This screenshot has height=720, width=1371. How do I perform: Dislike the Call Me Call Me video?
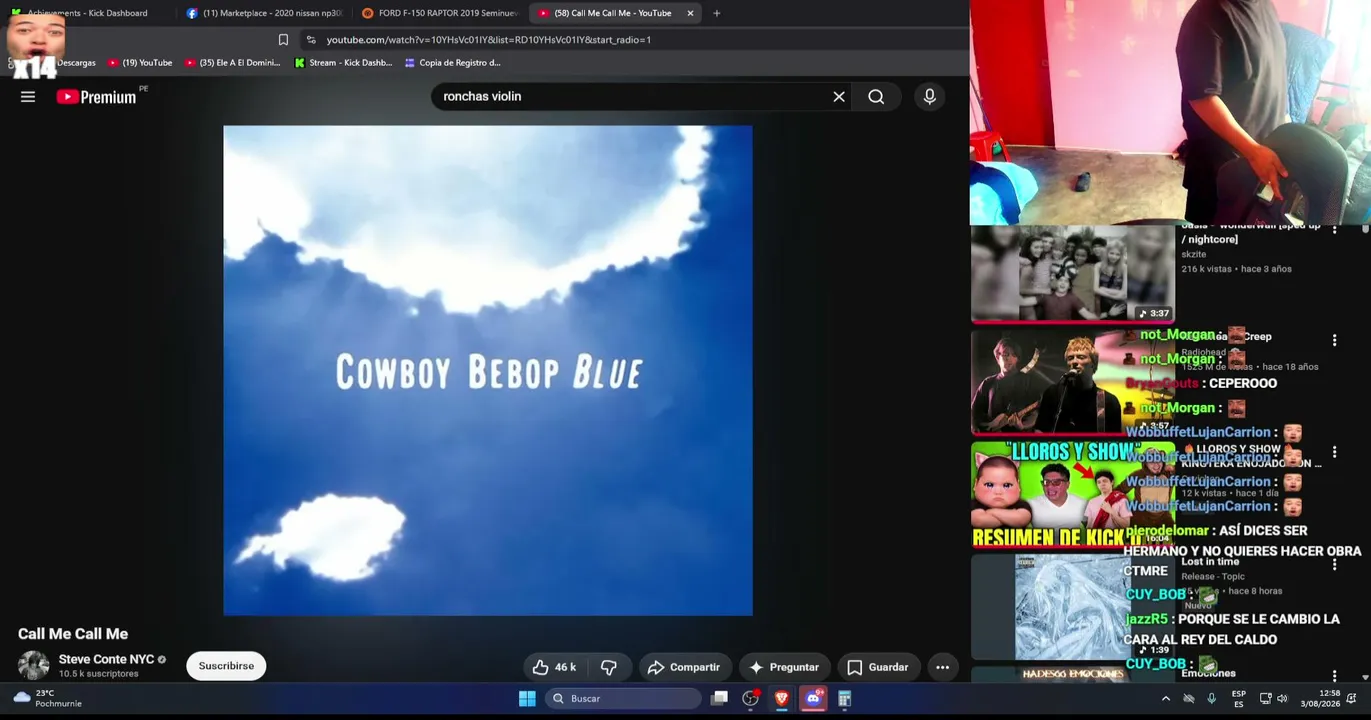608,667
